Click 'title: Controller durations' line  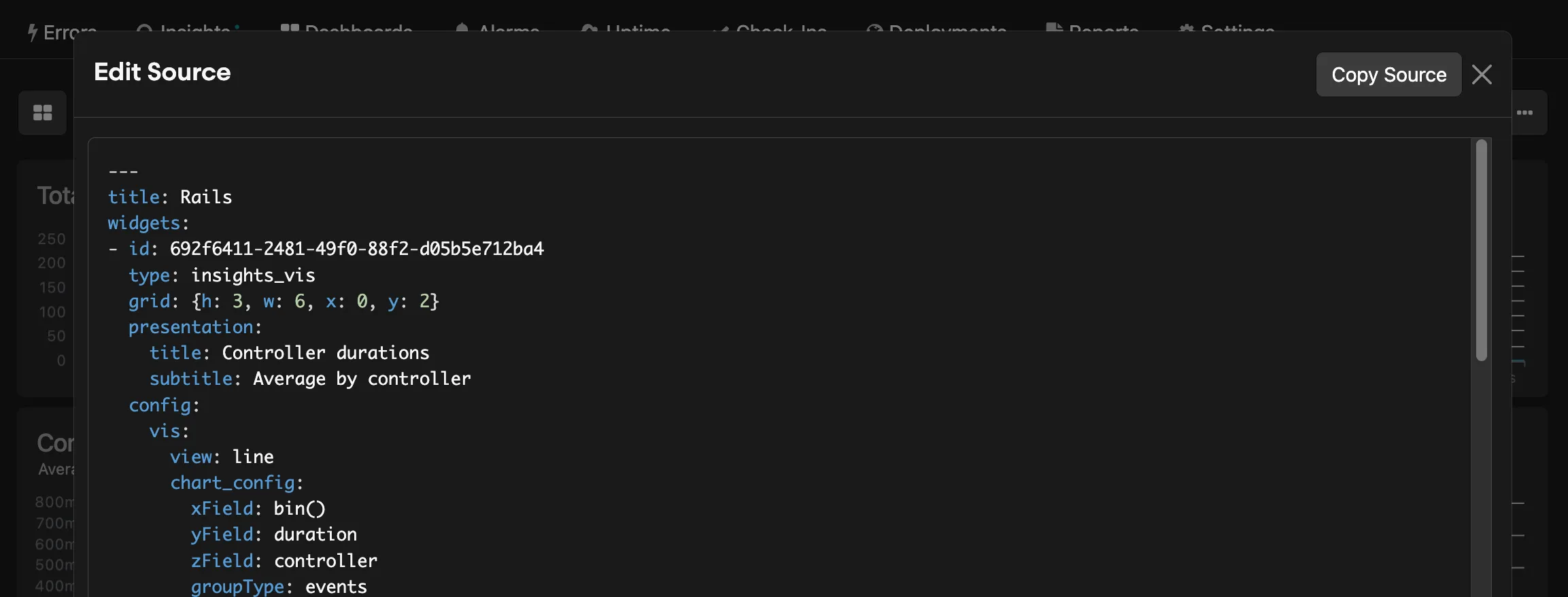[290, 353]
